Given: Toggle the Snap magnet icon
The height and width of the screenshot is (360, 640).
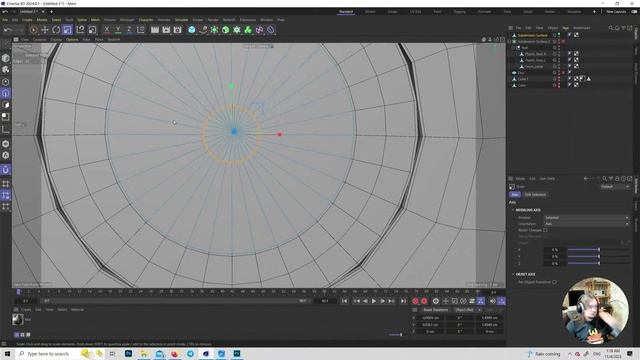Looking at the screenshot, I should tap(5, 169).
